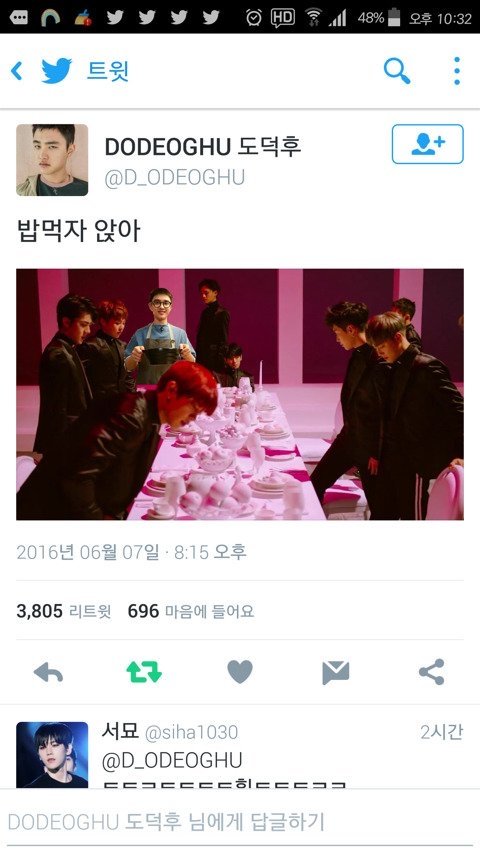View the 3,805 retweets list

click(64, 611)
